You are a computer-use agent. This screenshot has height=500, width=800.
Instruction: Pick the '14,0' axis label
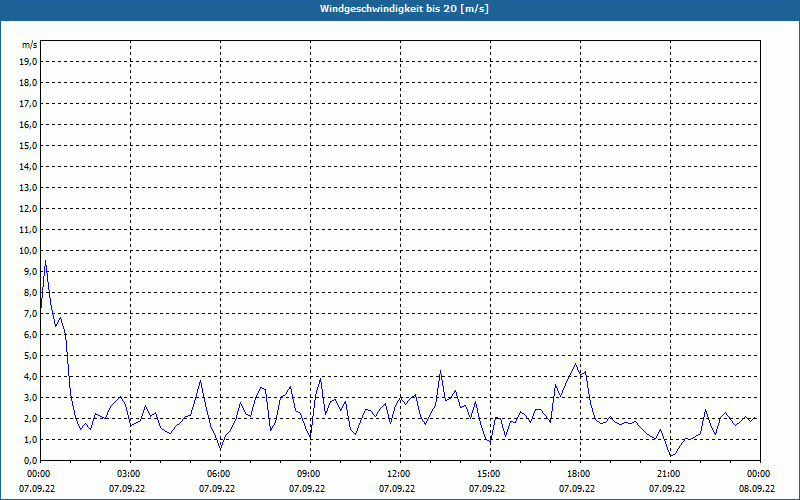pyautogui.click(x=28, y=166)
